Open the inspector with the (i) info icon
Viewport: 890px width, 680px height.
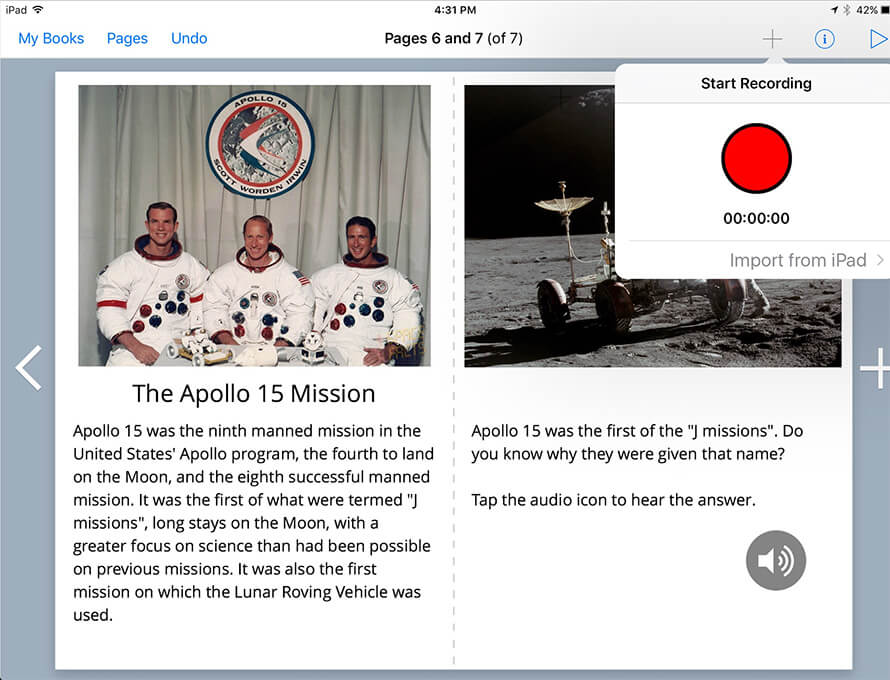click(x=824, y=38)
